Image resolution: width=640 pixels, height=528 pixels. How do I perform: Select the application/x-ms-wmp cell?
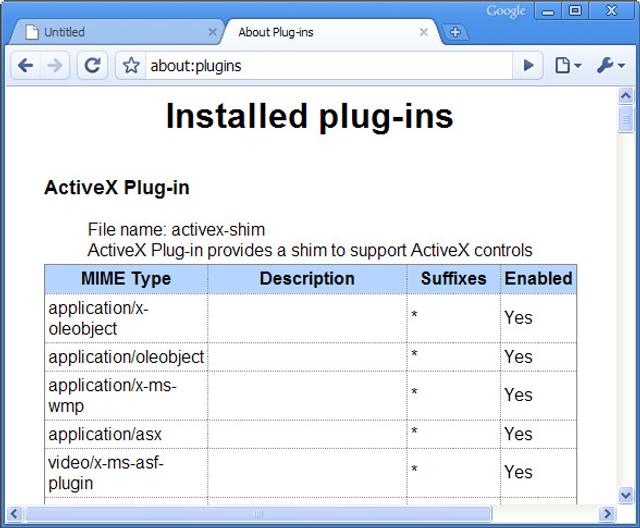point(126,395)
